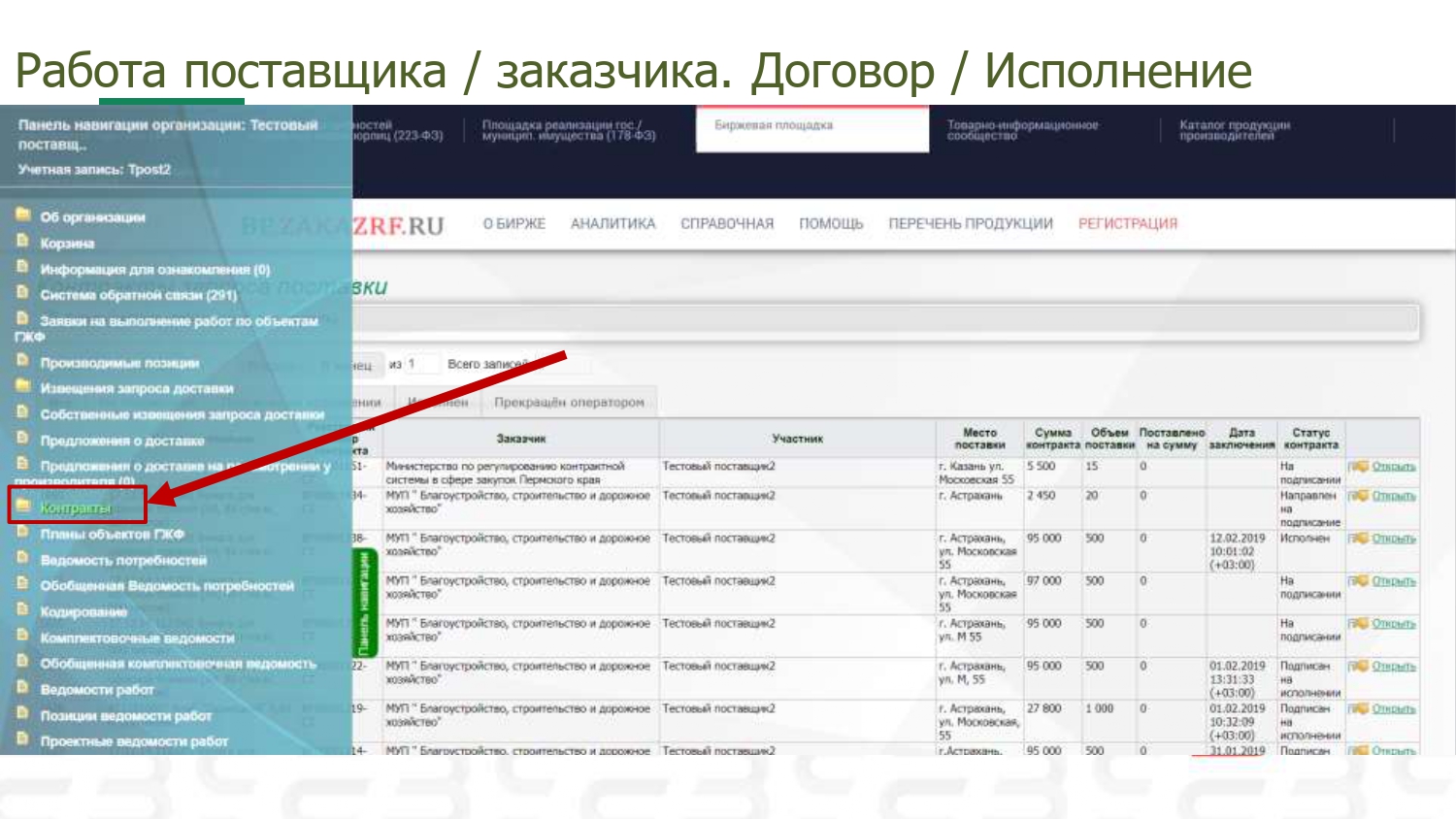Click the page number input field

(422, 364)
